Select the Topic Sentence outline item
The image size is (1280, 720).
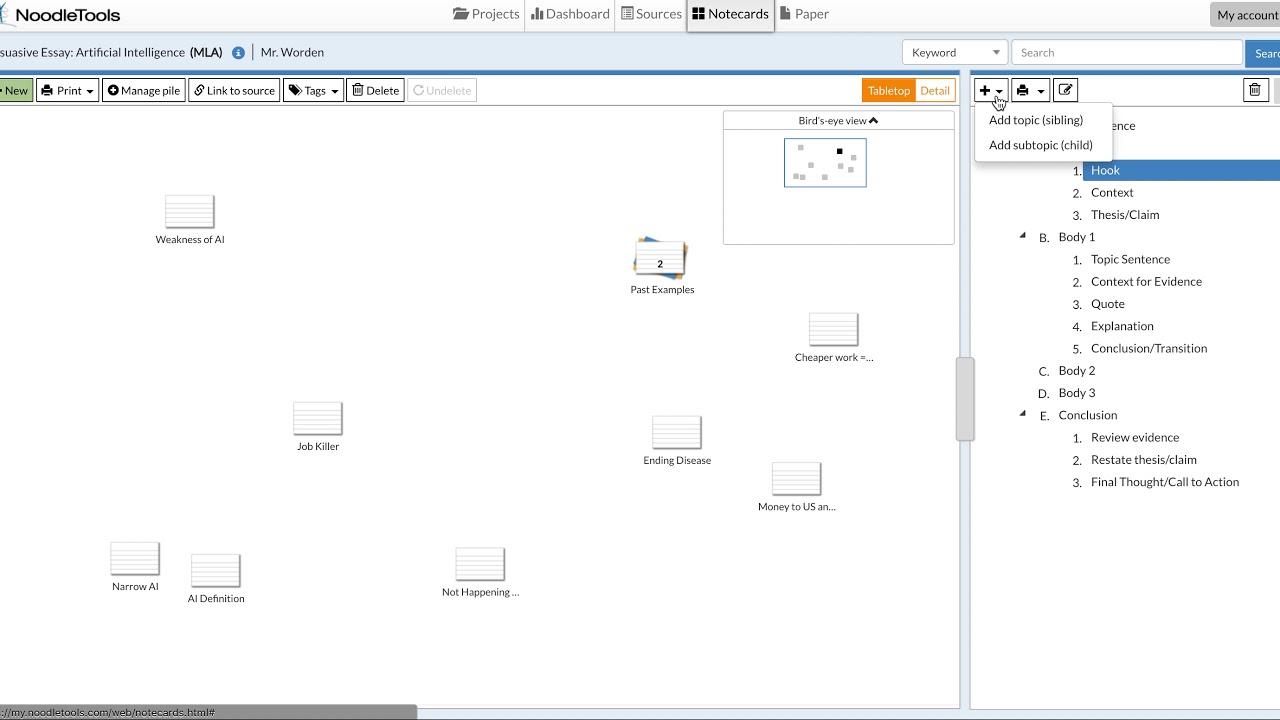1130,259
